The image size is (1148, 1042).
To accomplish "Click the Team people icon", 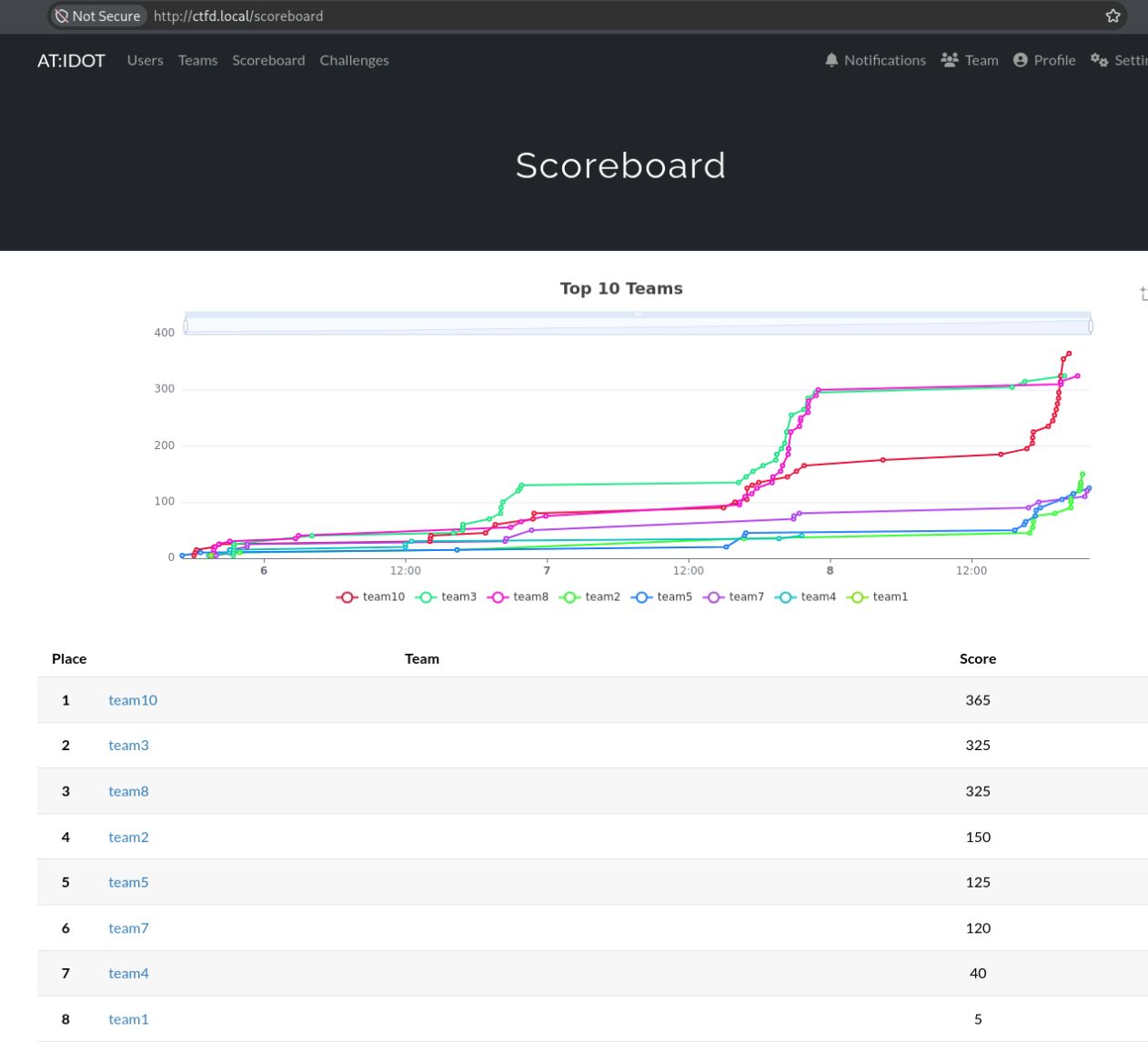I will click(950, 60).
